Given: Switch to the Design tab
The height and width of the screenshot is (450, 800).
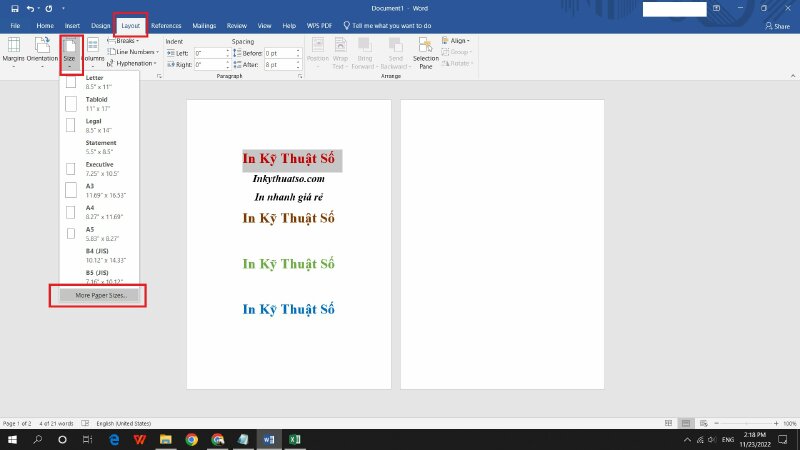Looking at the screenshot, I should coord(101,26).
